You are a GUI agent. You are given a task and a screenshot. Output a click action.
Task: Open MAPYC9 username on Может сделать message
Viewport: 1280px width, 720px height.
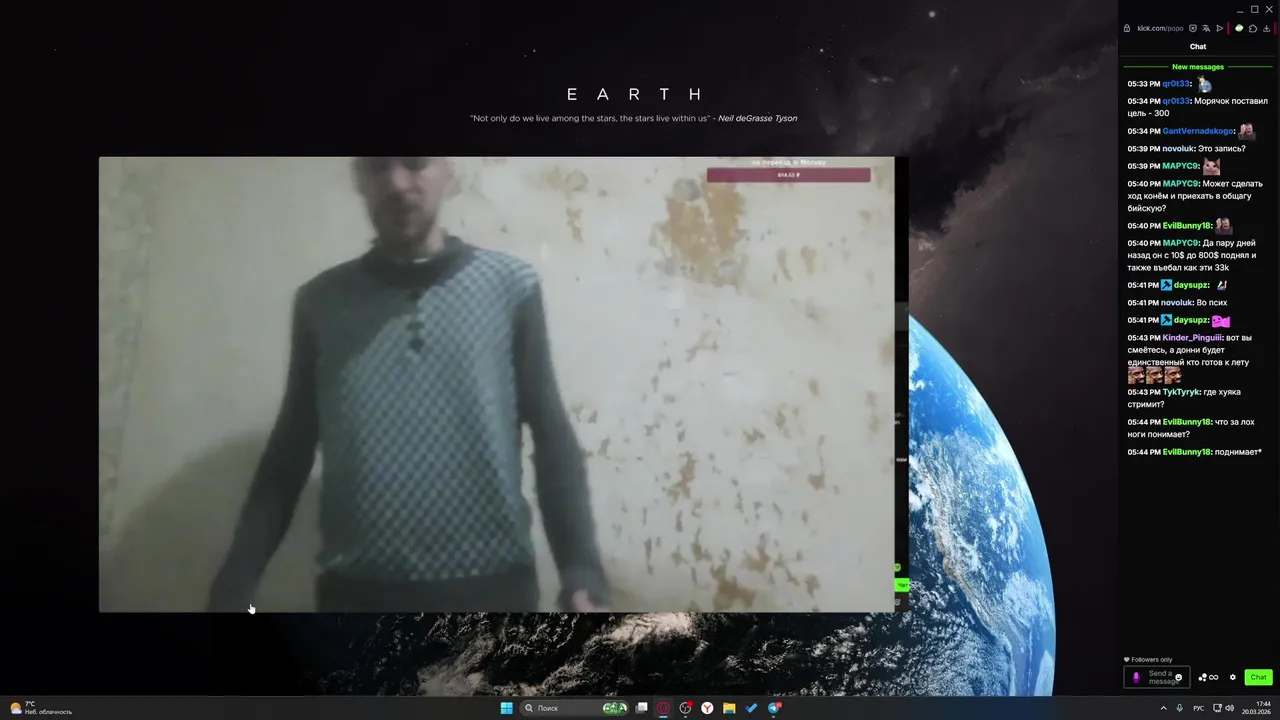tap(1180, 184)
